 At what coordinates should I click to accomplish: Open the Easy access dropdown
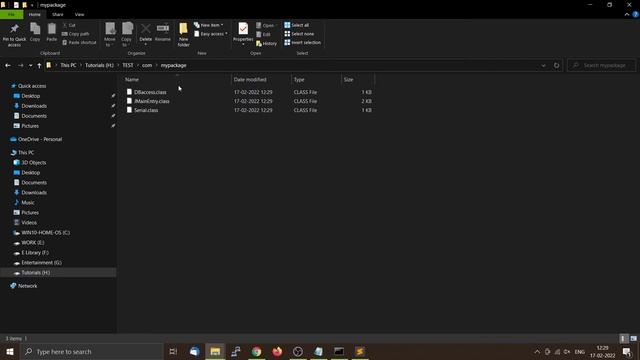click(211, 34)
